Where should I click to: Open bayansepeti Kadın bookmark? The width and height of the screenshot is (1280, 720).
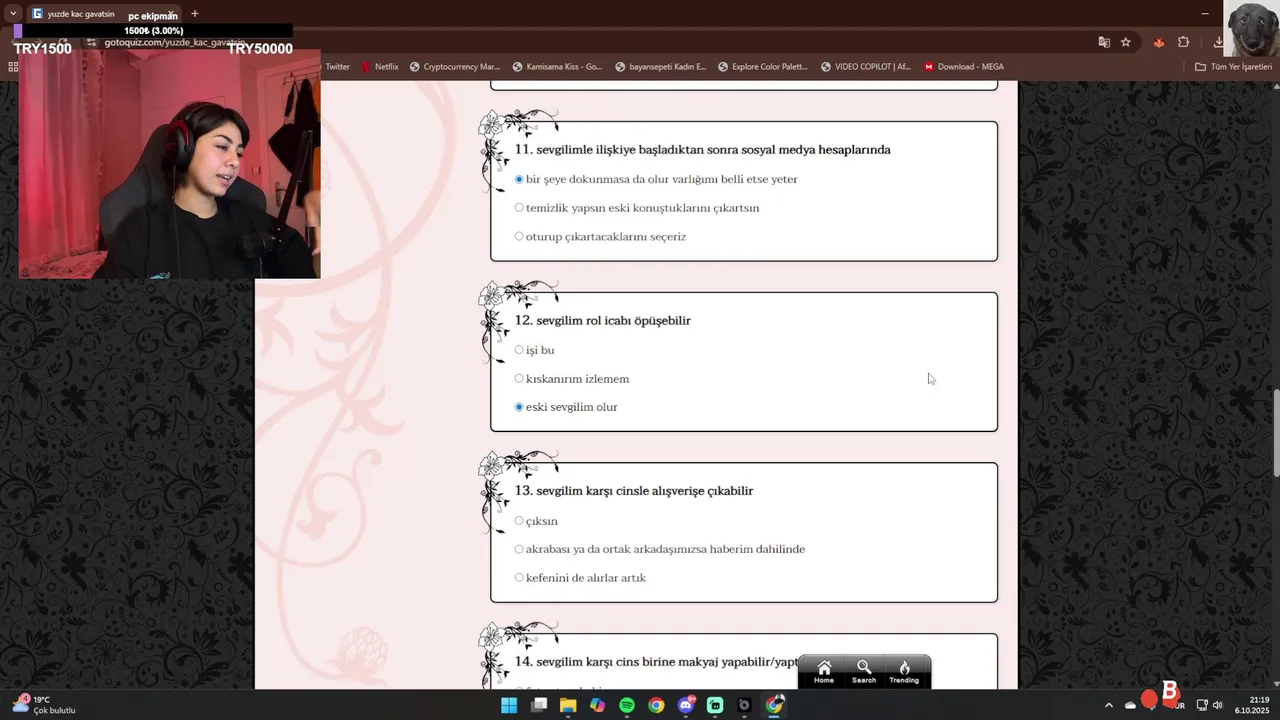[660, 67]
